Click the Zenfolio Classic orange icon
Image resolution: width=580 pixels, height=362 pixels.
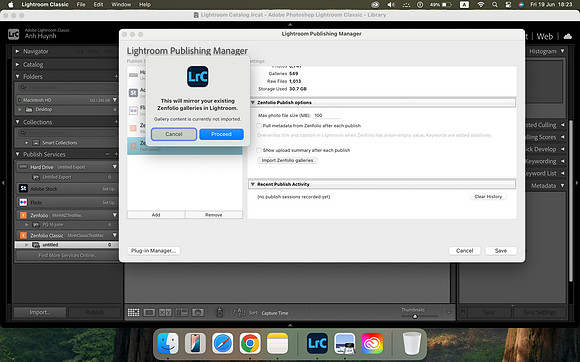pyautogui.click(x=23, y=235)
